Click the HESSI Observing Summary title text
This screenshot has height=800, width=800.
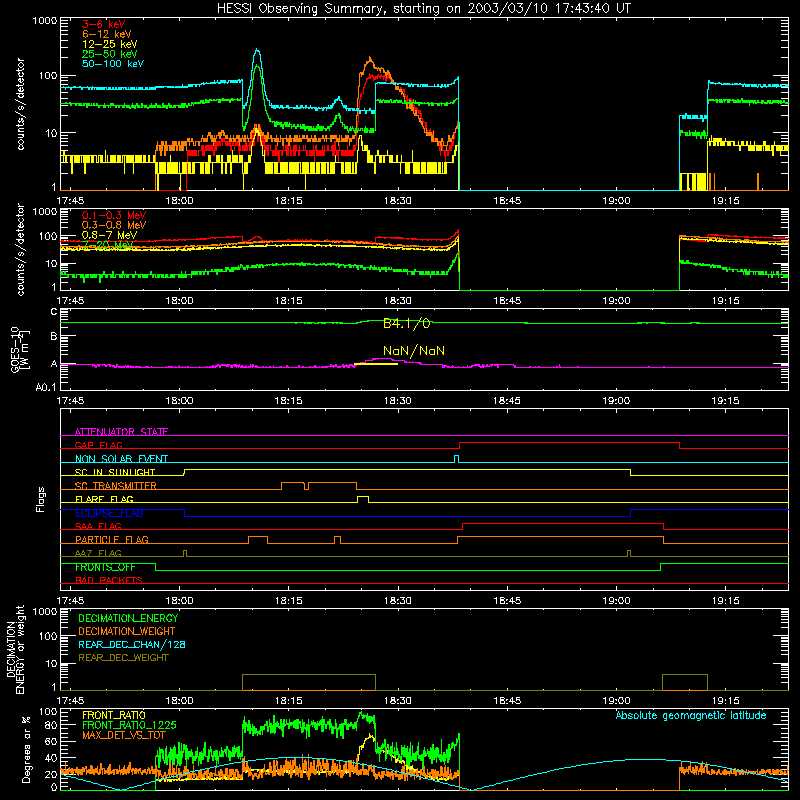click(423, 9)
